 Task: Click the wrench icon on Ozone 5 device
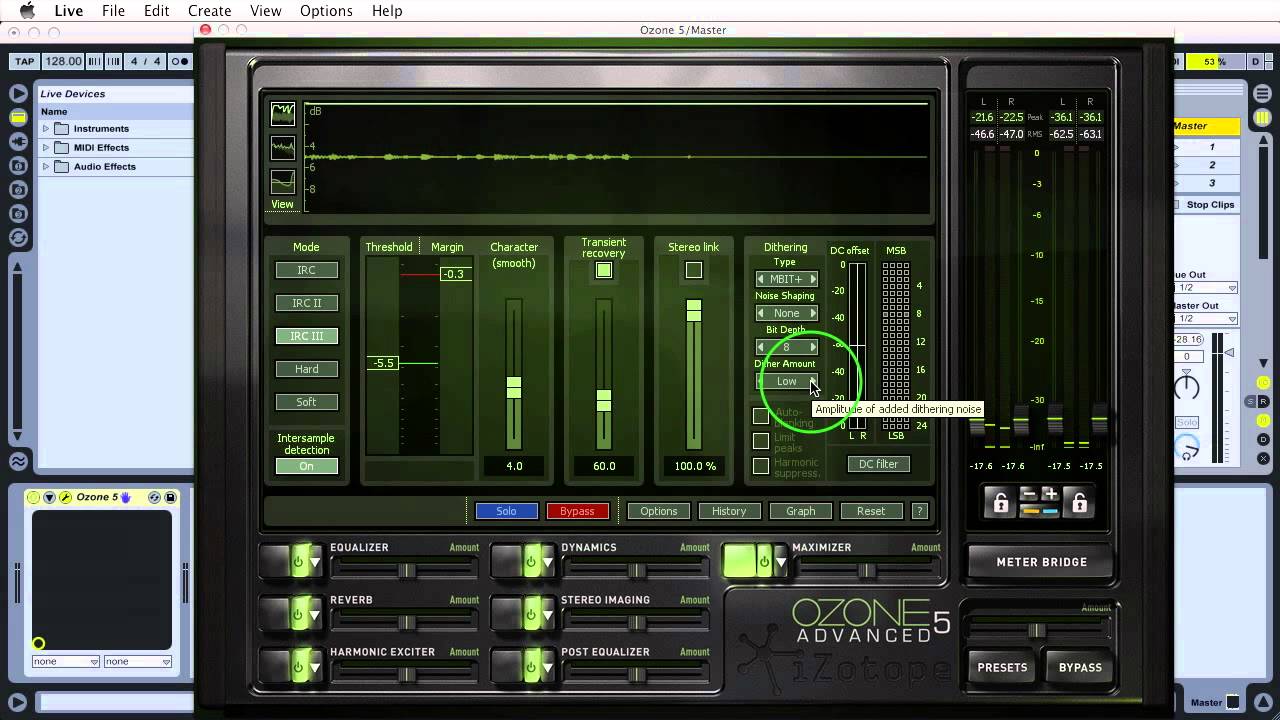tap(66, 497)
